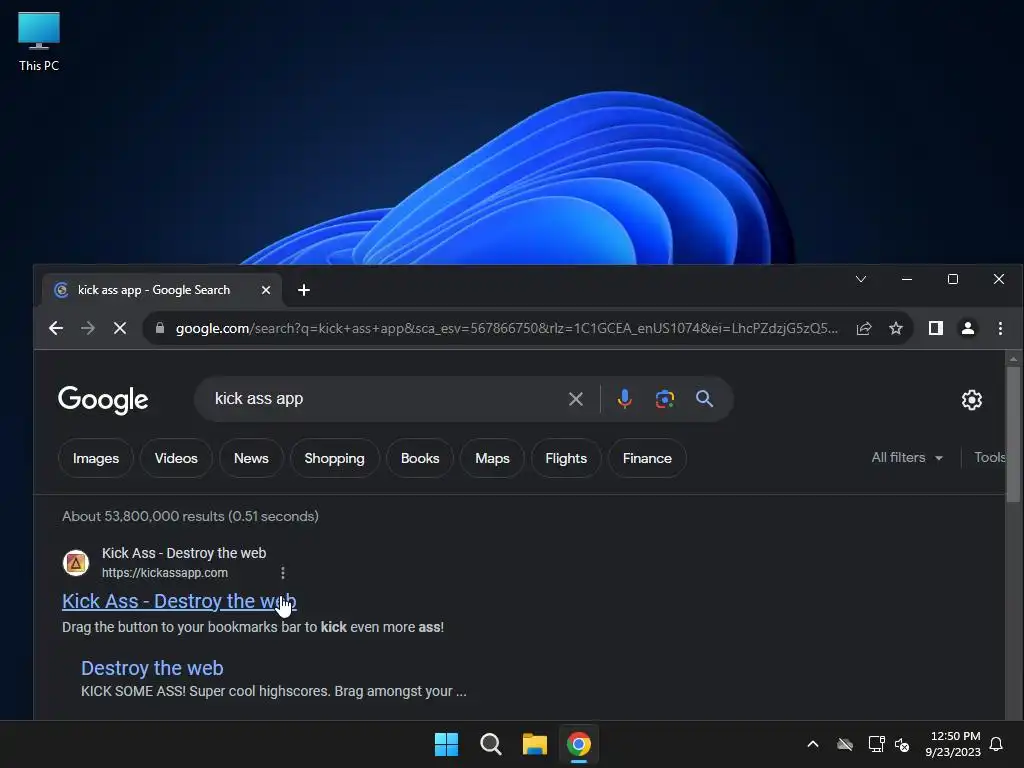Switch to the Shopping filter
The width and height of the screenshot is (1024, 768).
(x=334, y=458)
